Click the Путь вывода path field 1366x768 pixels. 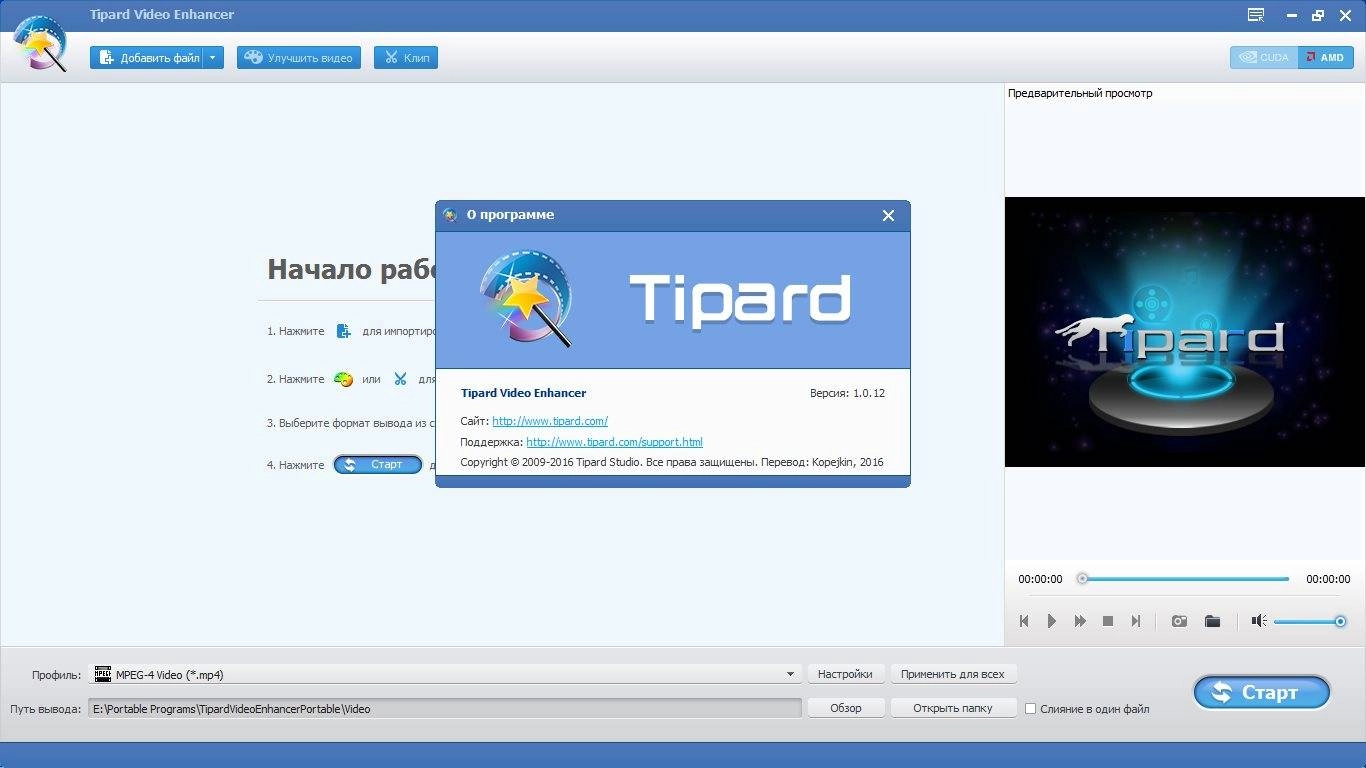pyautogui.click(x=445, y=709)
